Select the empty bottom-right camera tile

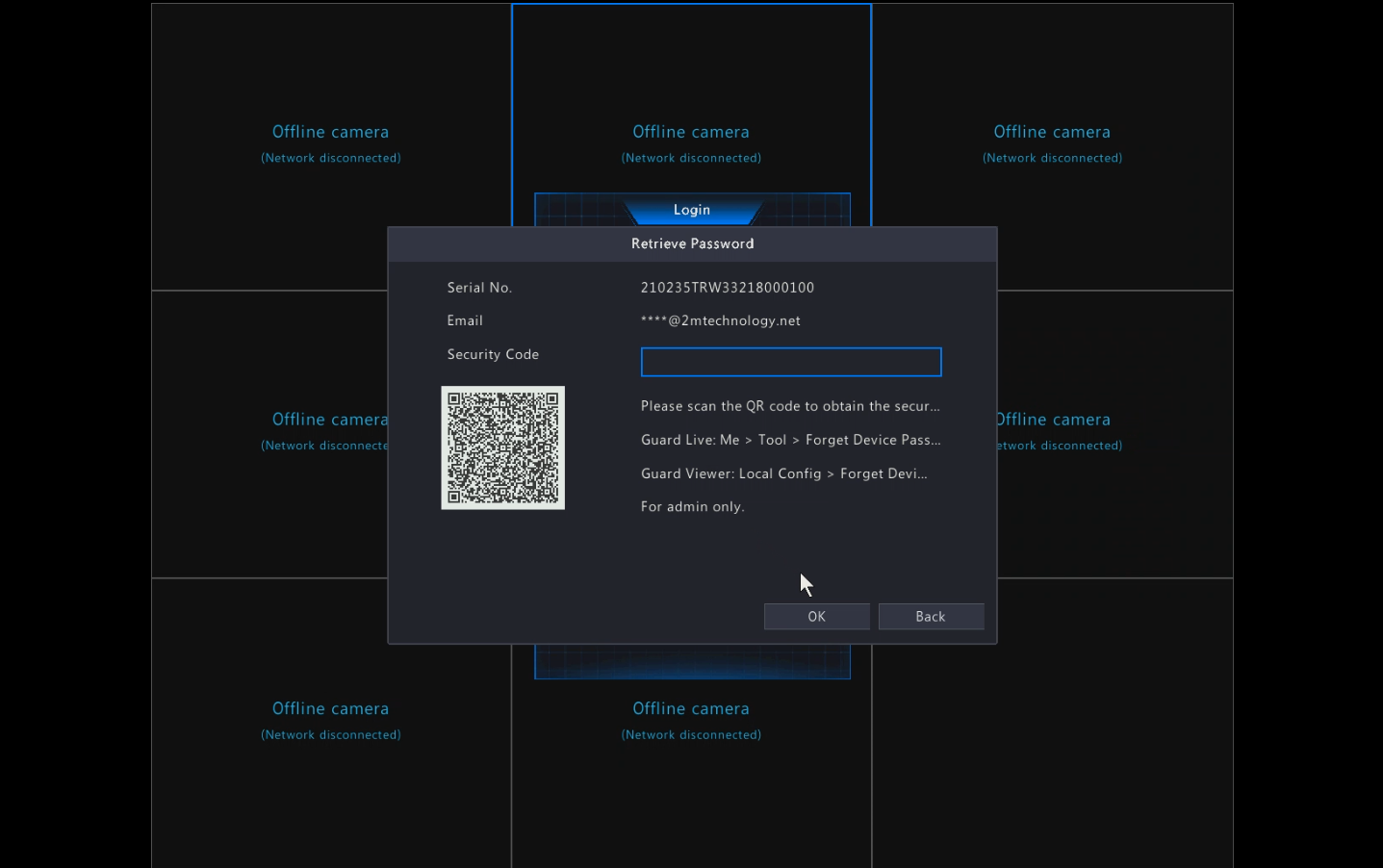pos(1052,722)
